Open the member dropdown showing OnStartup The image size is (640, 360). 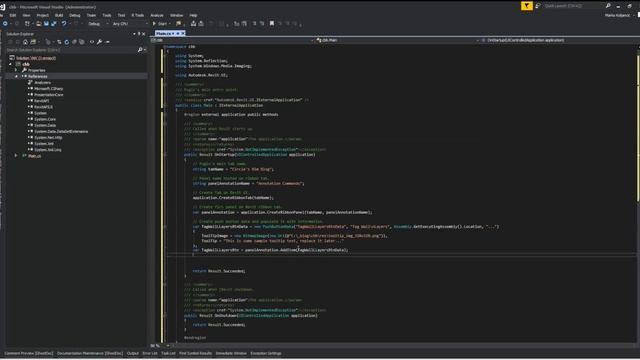[x=558, y=40]
